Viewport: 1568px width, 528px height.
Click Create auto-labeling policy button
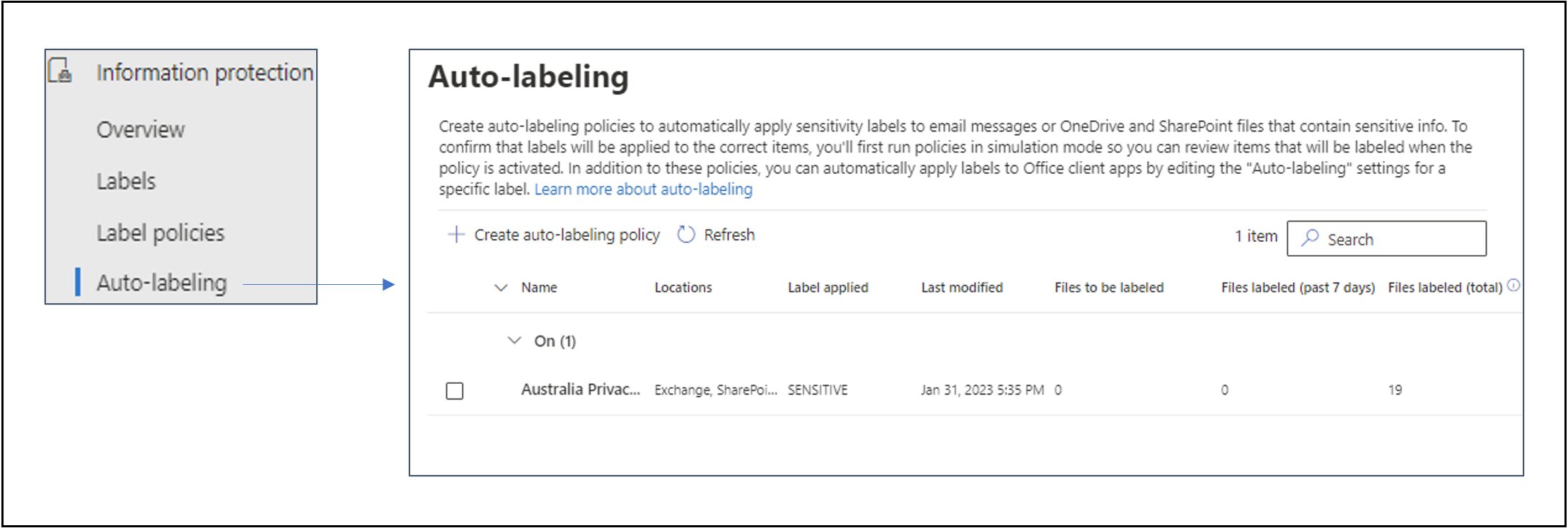coord(566,235)
